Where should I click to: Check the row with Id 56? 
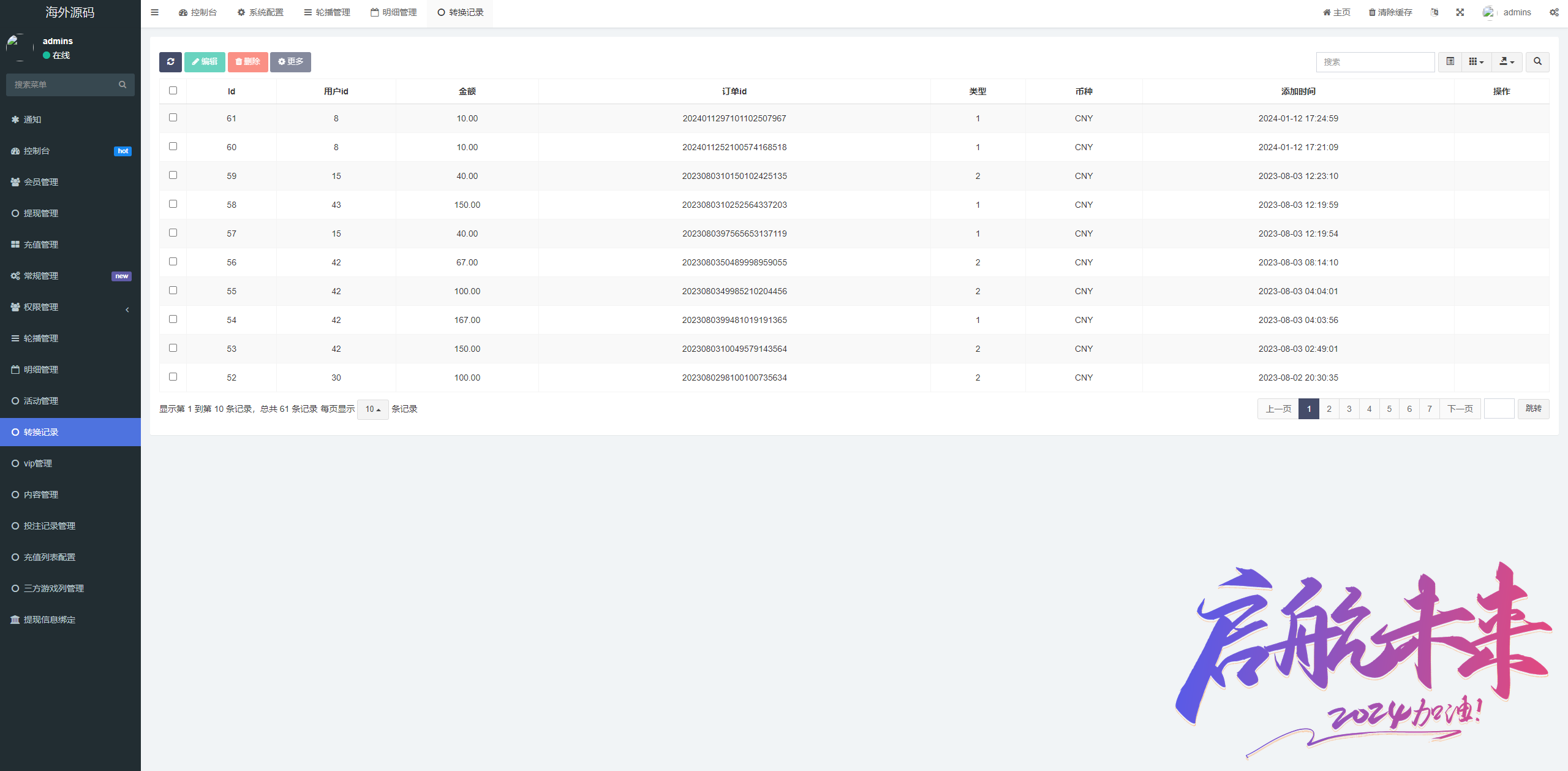click(x=173, y=262)
